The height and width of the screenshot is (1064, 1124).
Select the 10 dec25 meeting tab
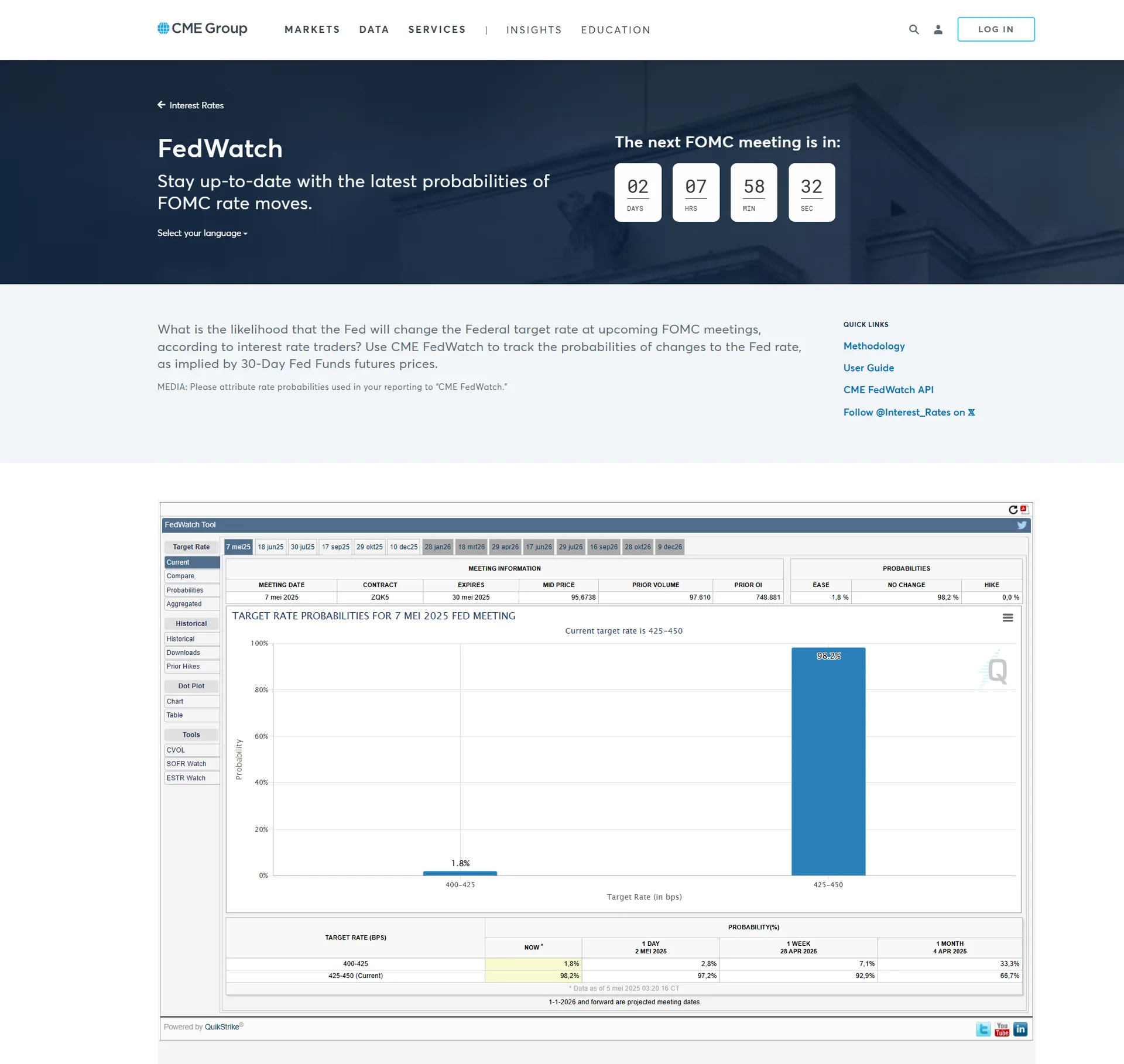pyautogui.click(x=404, y=547)
